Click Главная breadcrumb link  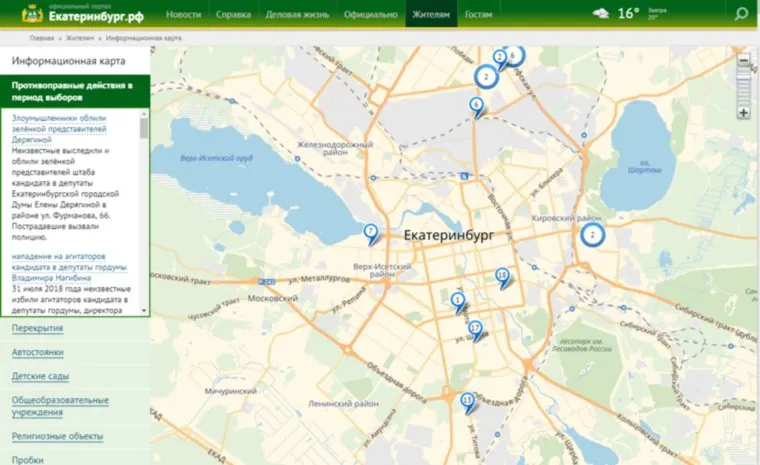[x=41, y=37]
